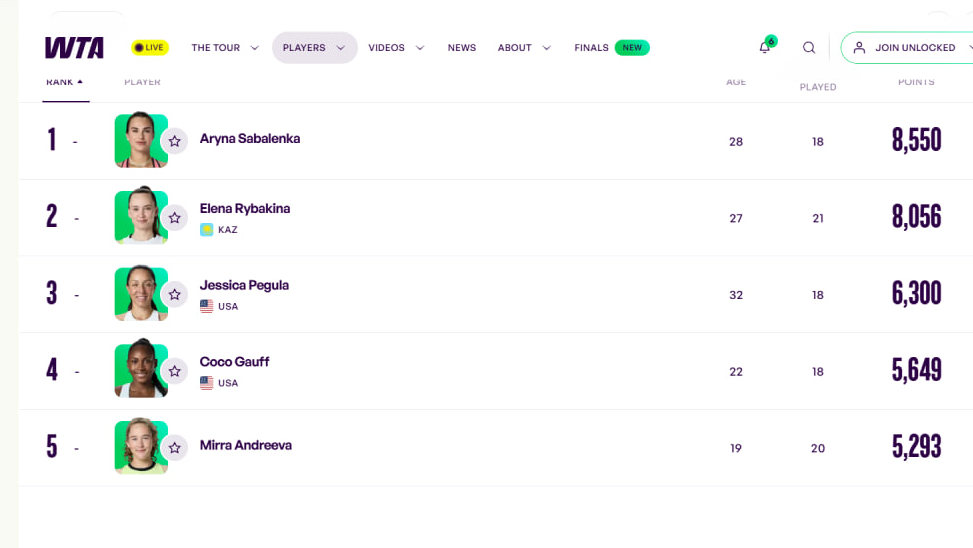973x548 pixels.
Task: Sort by Played column header
Action: point(818,87)
